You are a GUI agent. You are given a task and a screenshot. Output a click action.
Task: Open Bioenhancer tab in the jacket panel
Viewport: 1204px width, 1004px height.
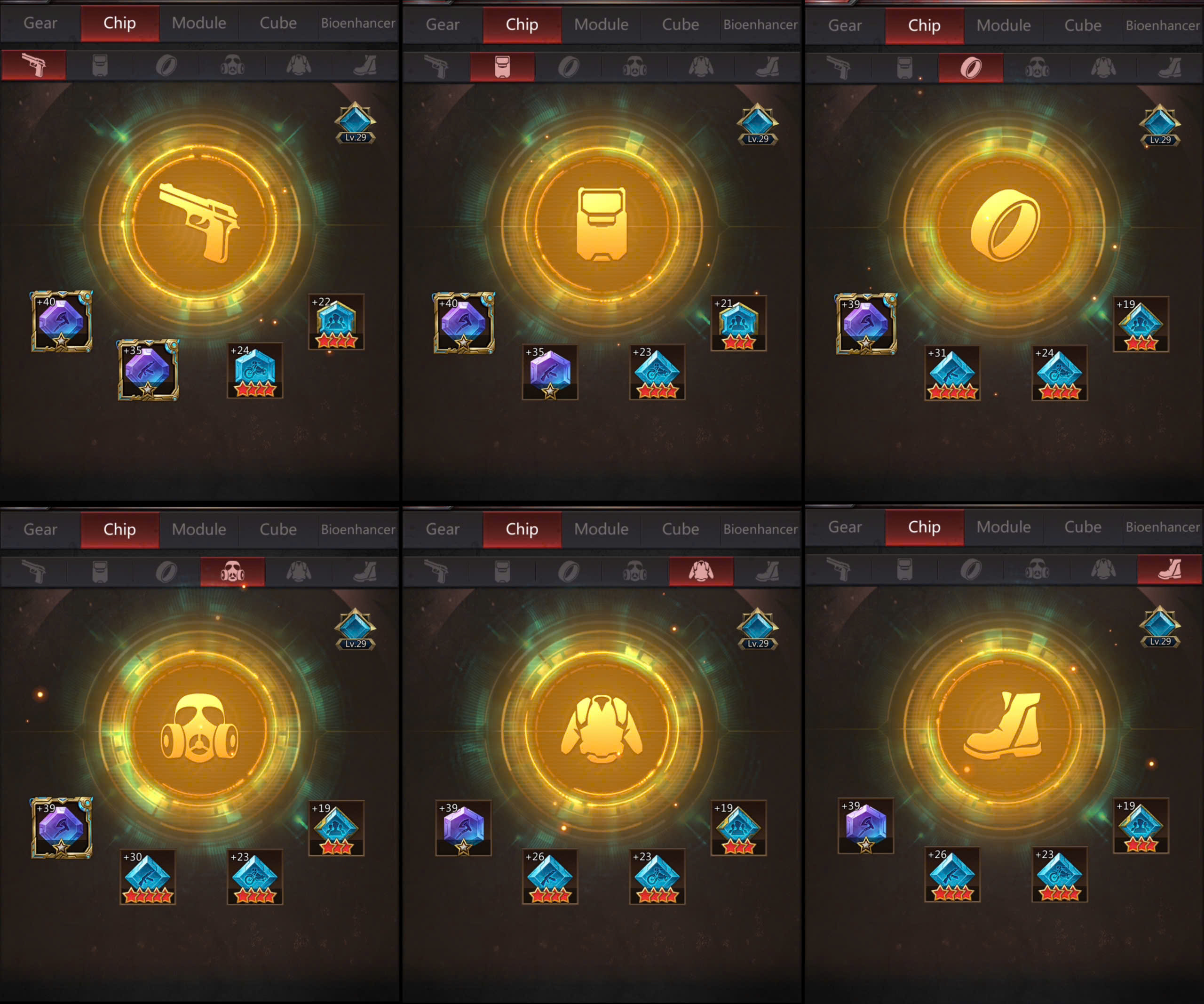[x=760, y=529]
